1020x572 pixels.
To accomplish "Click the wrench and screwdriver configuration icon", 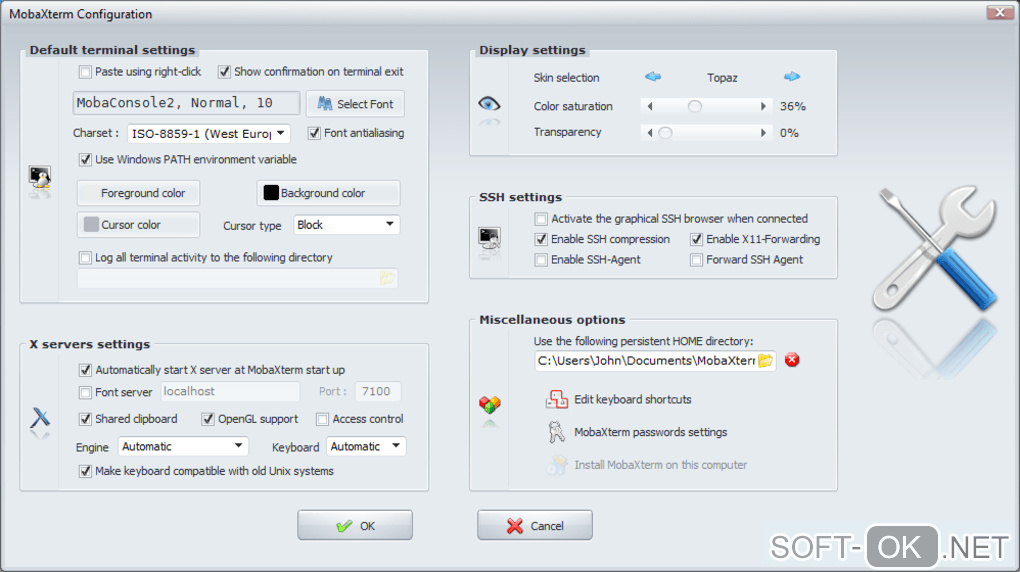I will point(934,249).
